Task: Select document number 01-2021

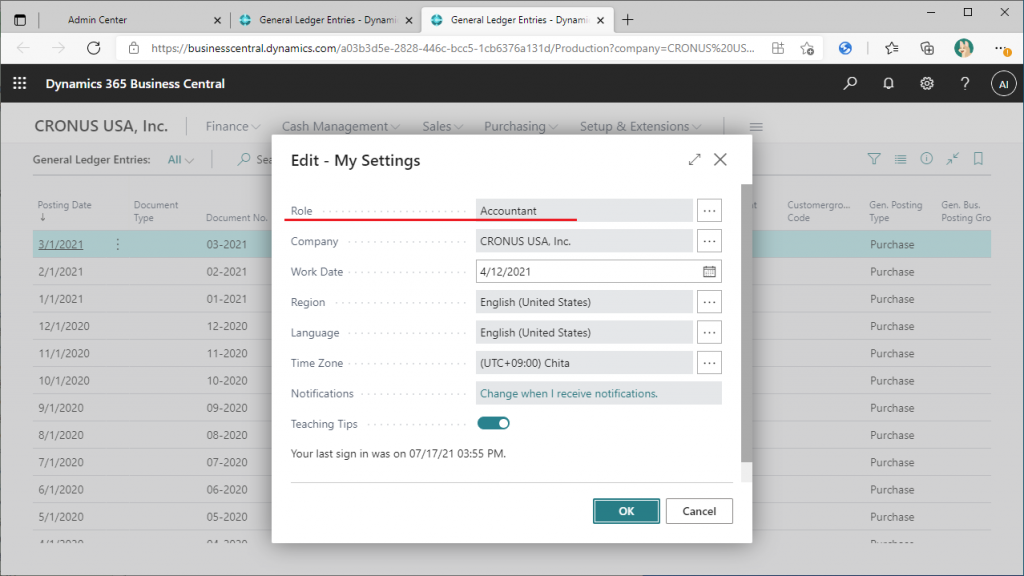Action: click(227, 299)
